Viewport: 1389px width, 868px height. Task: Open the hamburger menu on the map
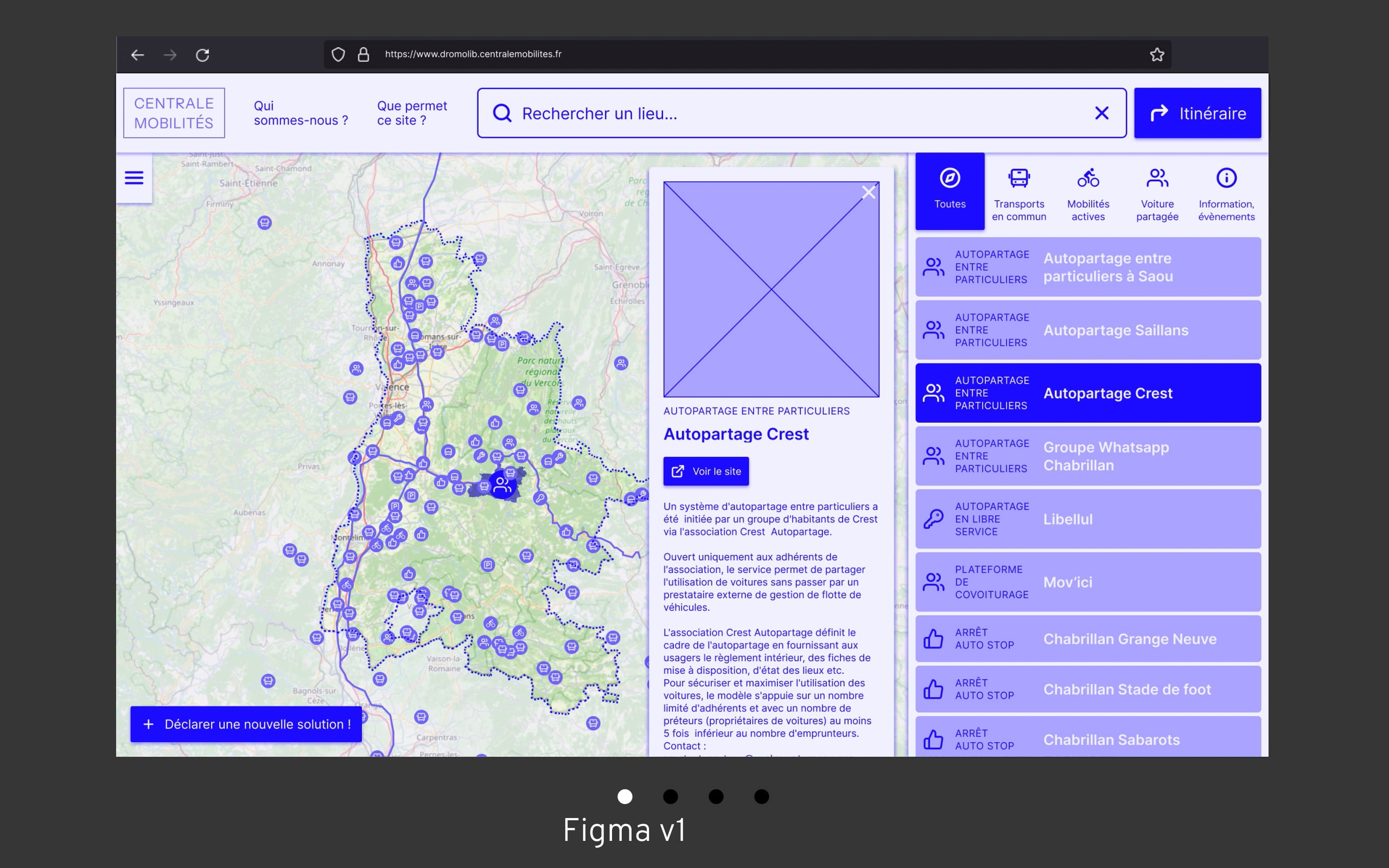133,178
